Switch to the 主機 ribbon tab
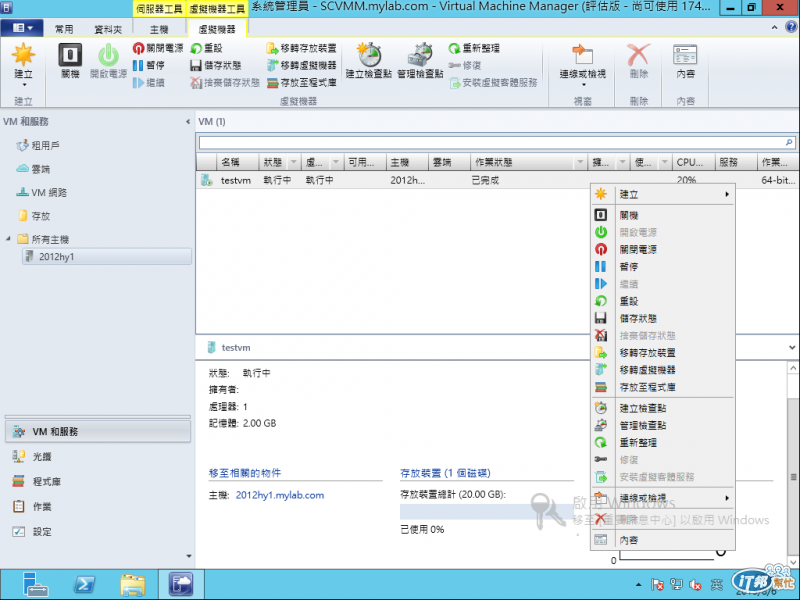The width and height of the screenshot is (800, 600). point(159,29)
